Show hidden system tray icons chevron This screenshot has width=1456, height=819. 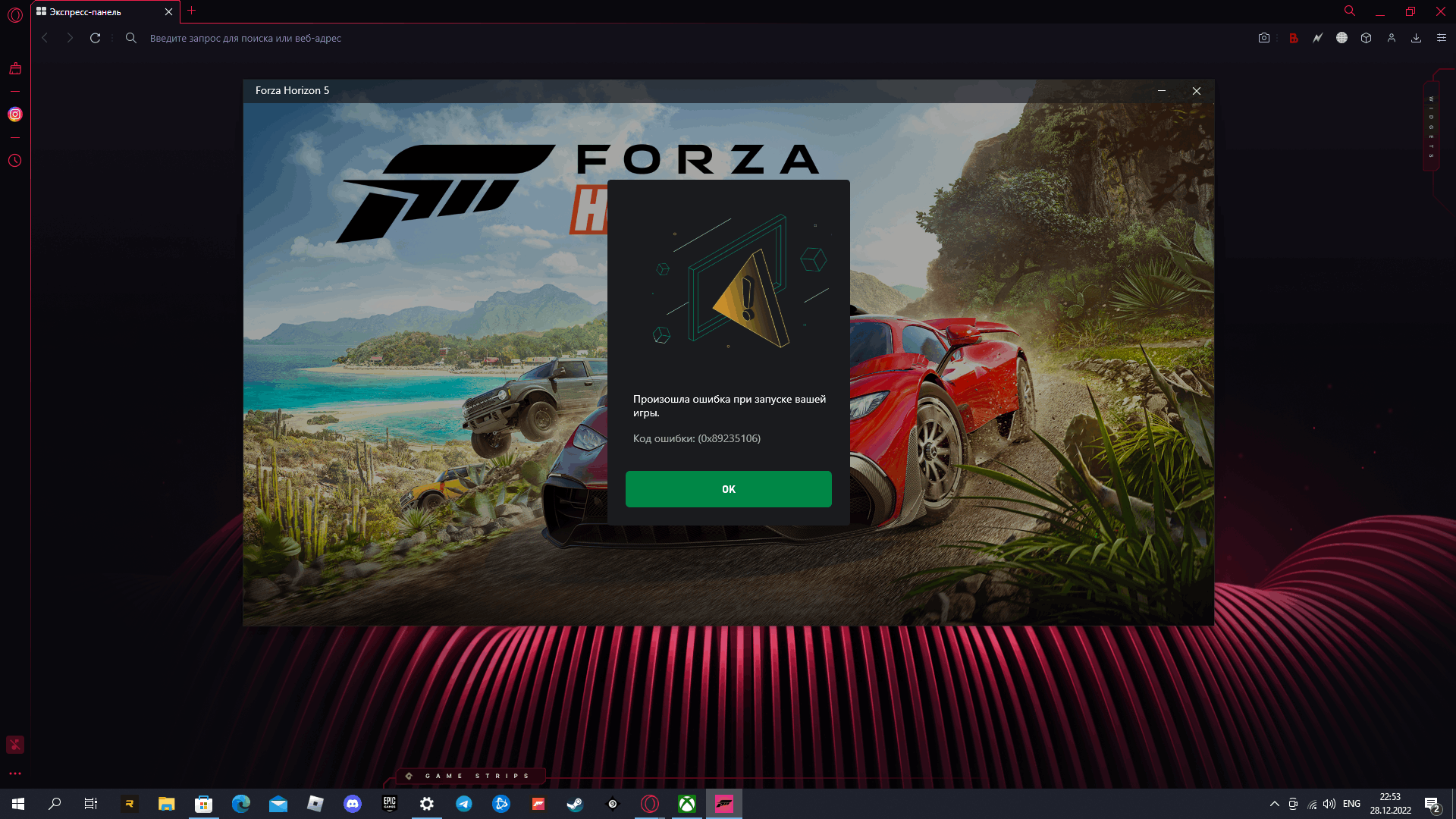[x=1275, y=804]
